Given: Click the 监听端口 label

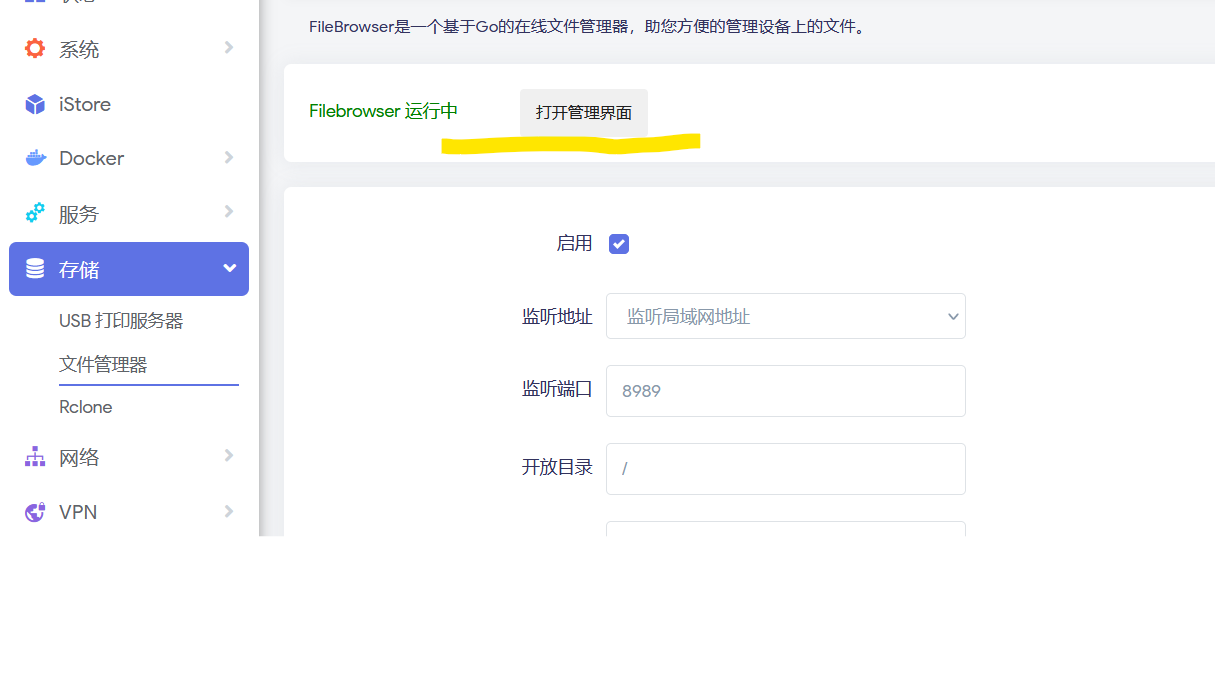Looking at the screenshot, I should 557,389.
